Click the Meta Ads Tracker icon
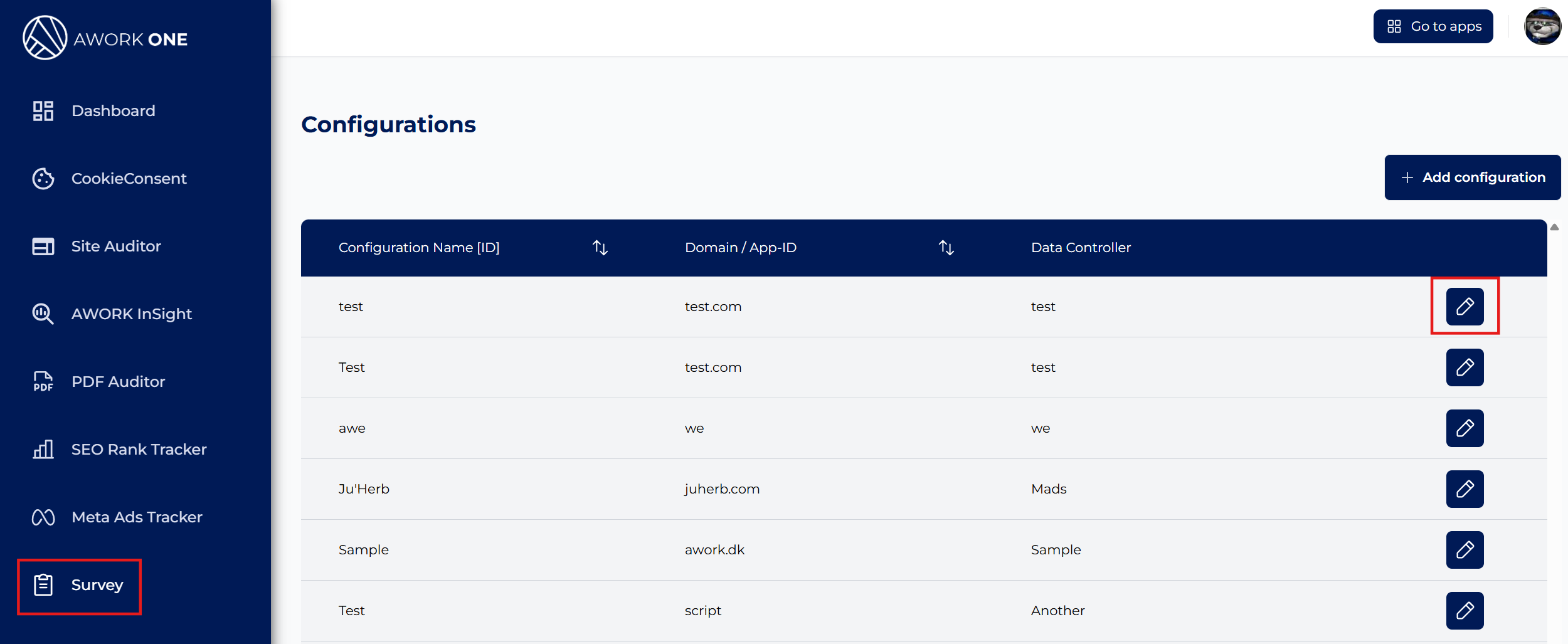1568x644 pixels. point(43,517)
